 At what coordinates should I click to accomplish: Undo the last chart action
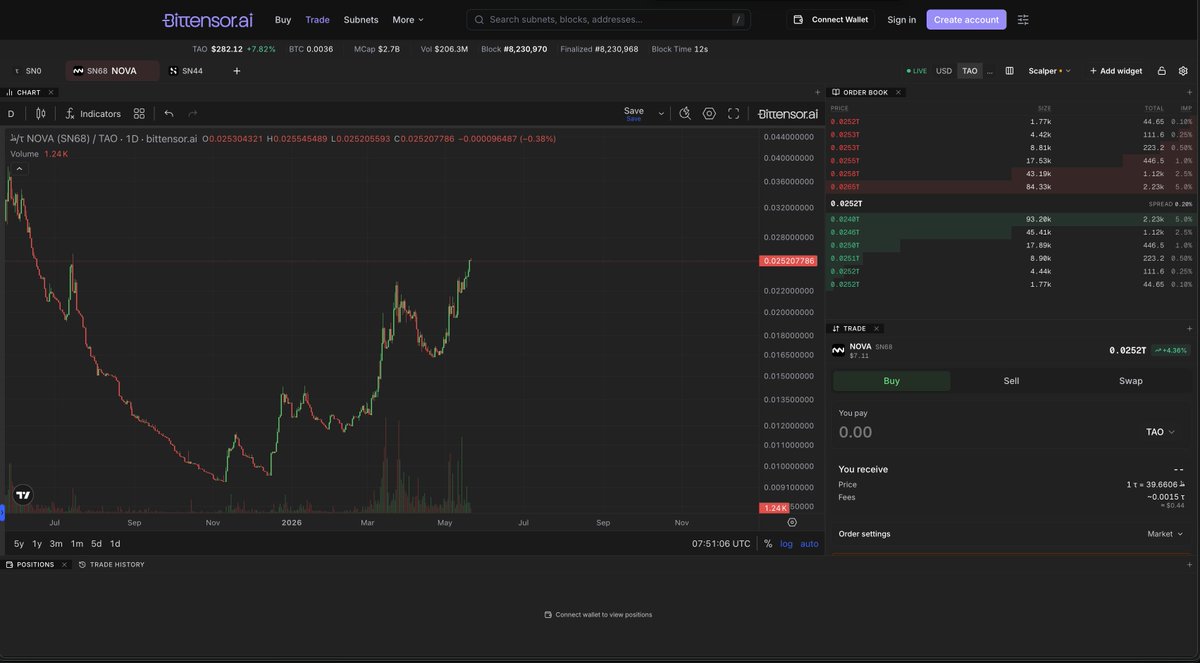point(169,114)
